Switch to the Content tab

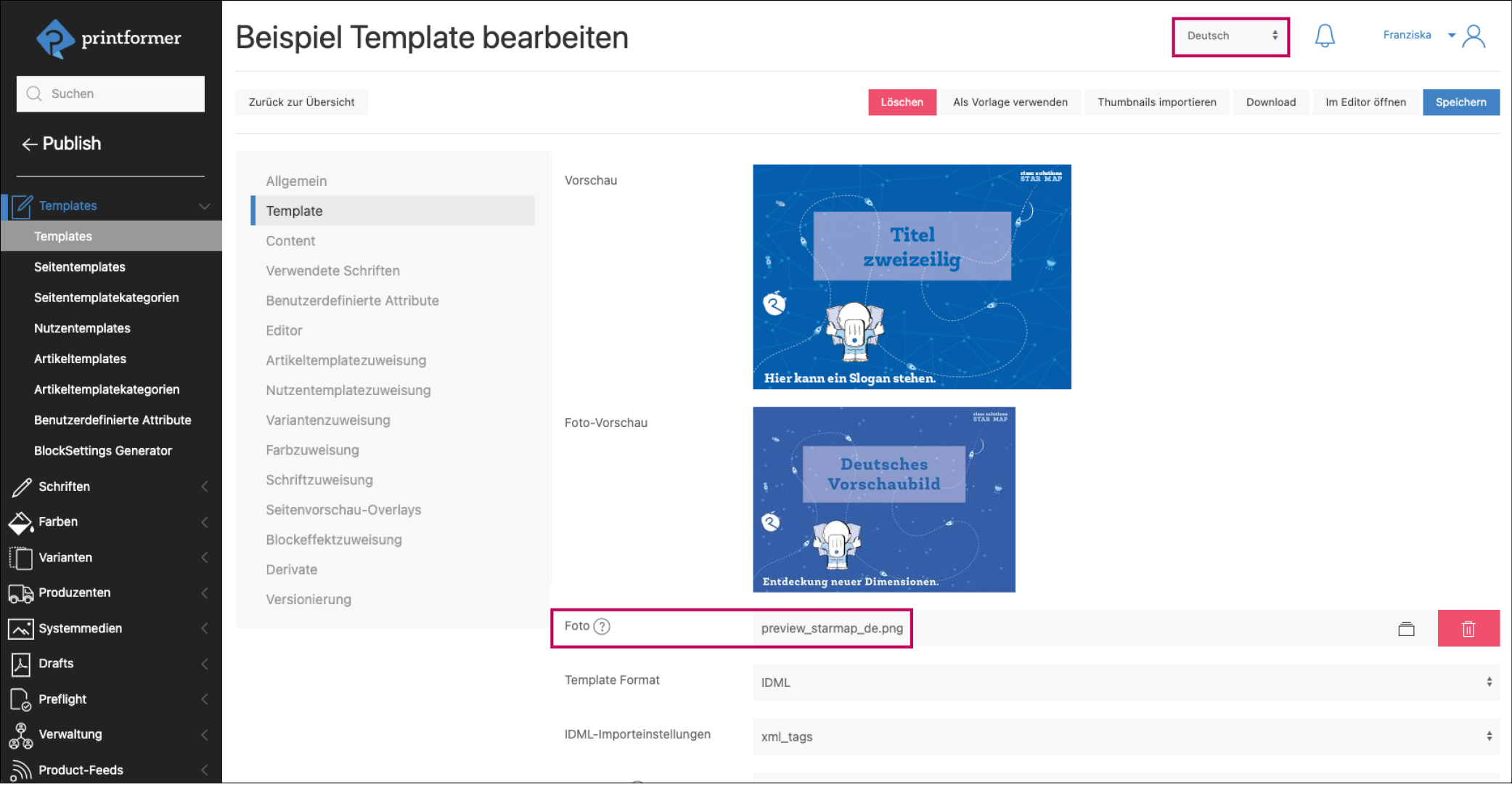tap(290, 241)
